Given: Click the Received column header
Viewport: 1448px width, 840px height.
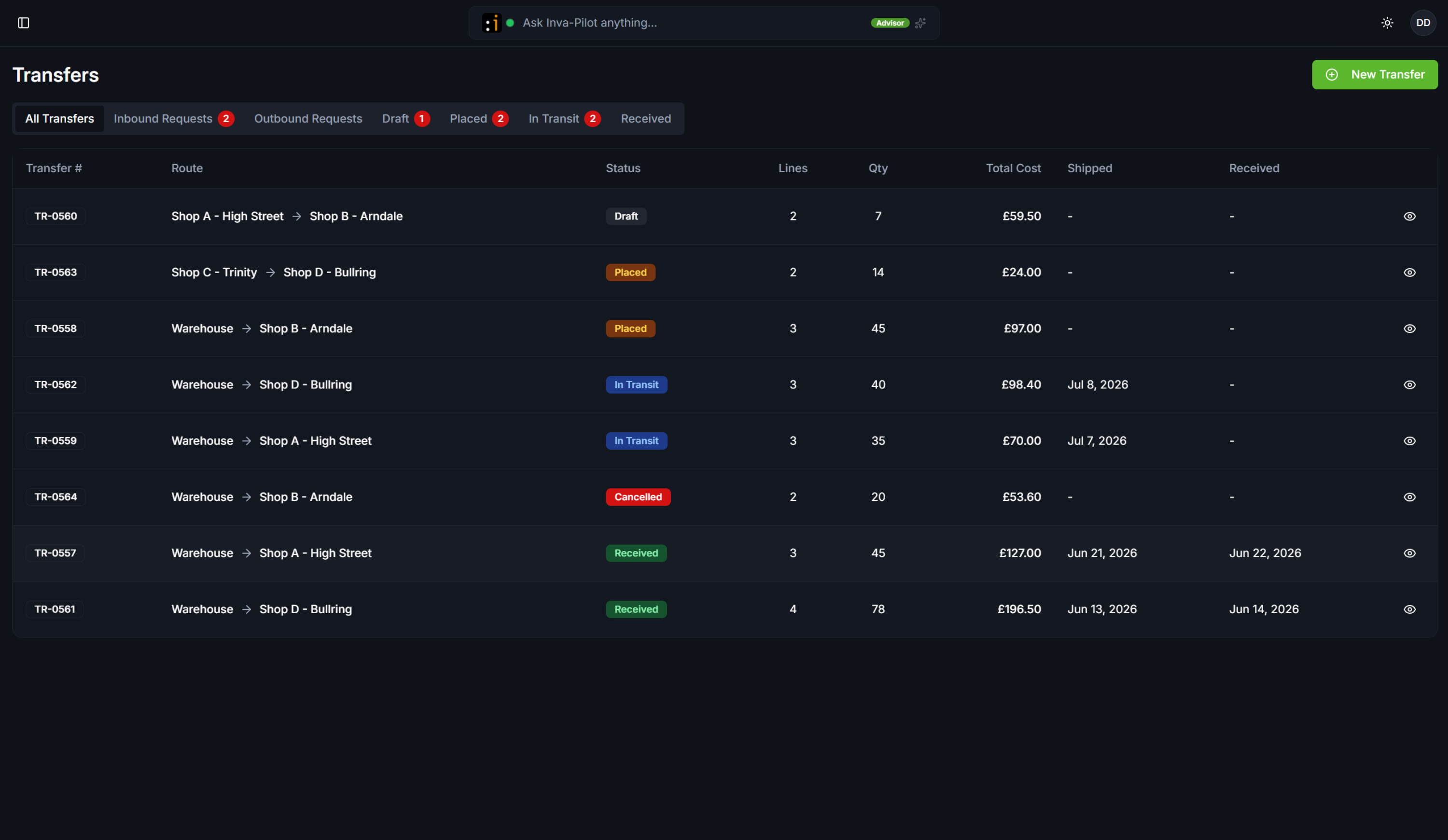Looking at the screenshot, I should tap(1254, 168).
